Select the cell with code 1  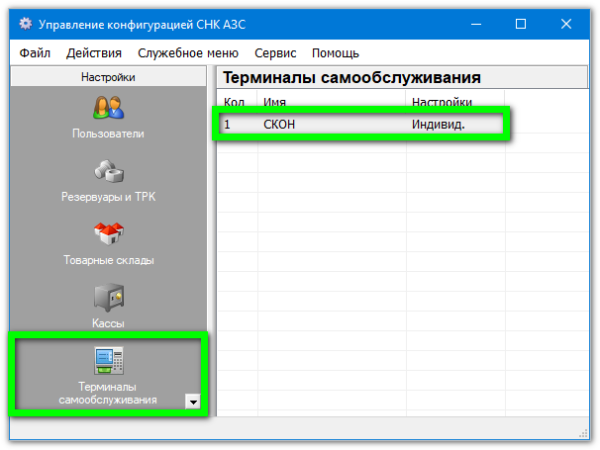228,125
